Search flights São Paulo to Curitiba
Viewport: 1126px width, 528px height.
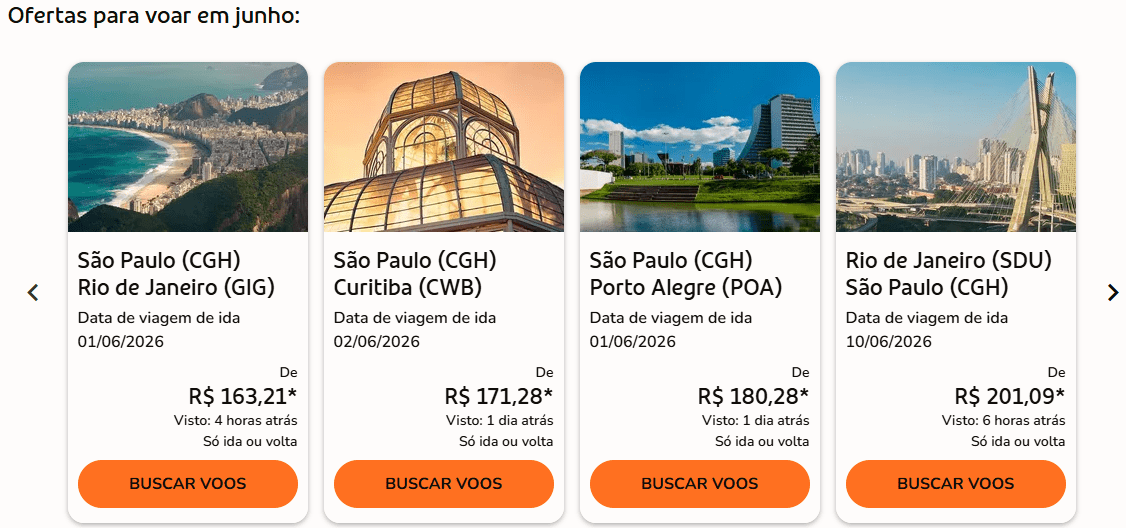pos(444,484)
